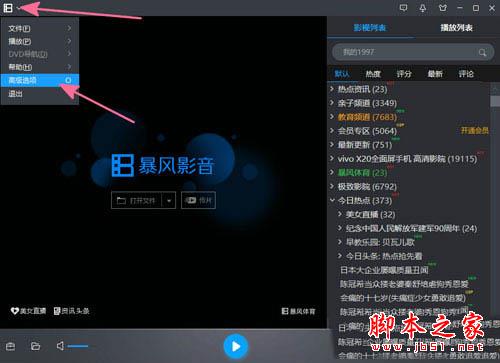This screenshot has height=363, width=500.
Task: Click the notification bell icon in title bar
Action: tap(423, 8)
